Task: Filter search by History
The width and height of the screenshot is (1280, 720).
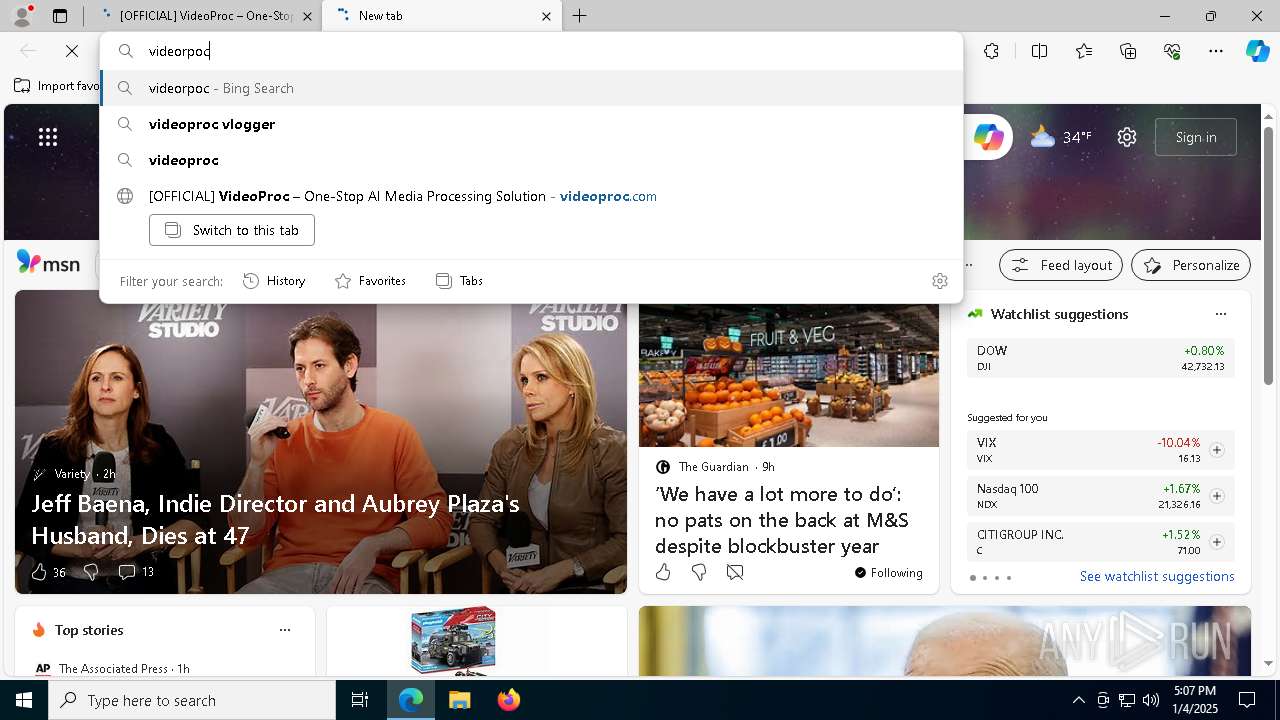Action: (x=274, y=281)
